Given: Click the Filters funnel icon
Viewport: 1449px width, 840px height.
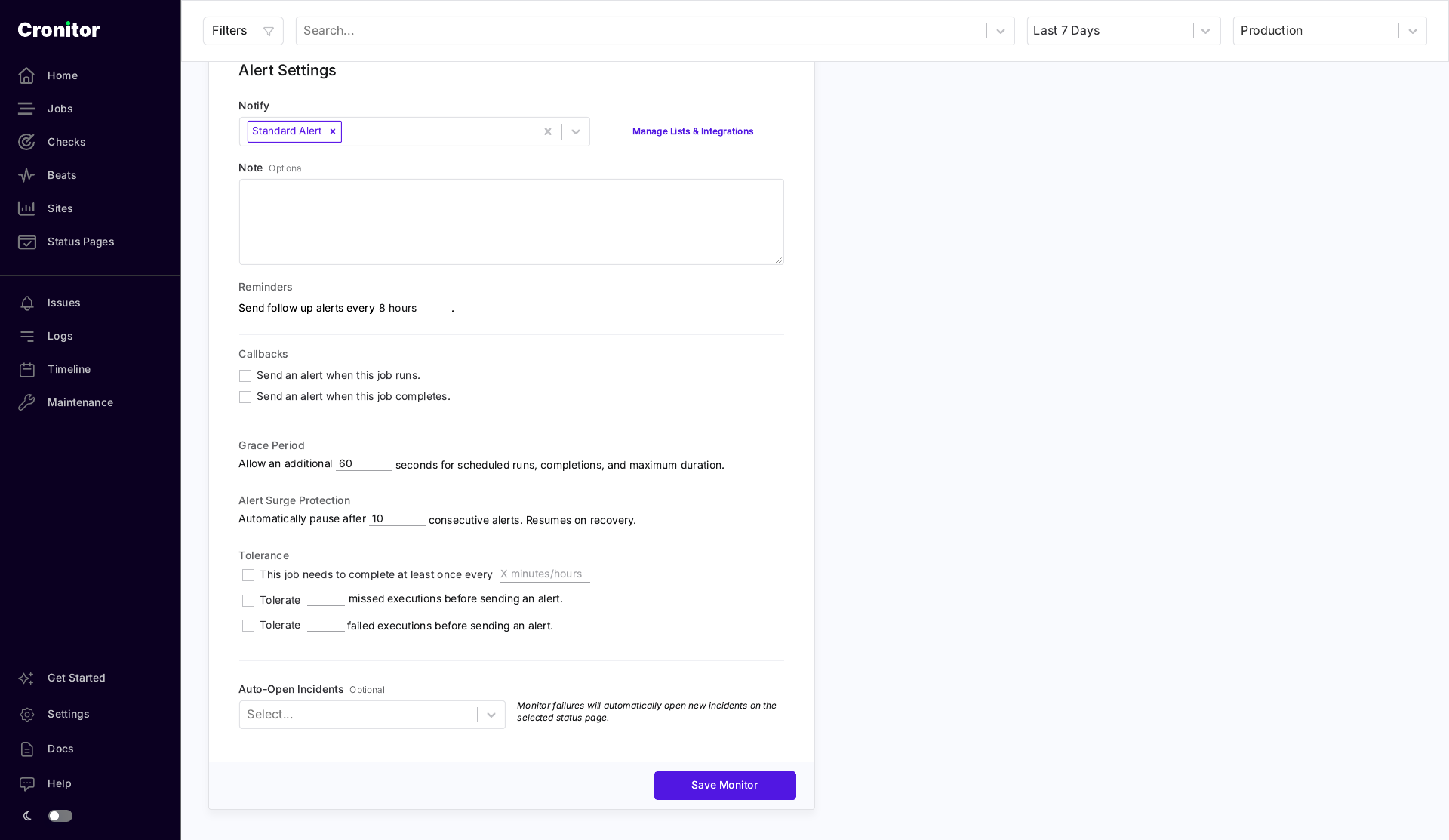Looking at the screenshot, I should (x=268, y=31).
